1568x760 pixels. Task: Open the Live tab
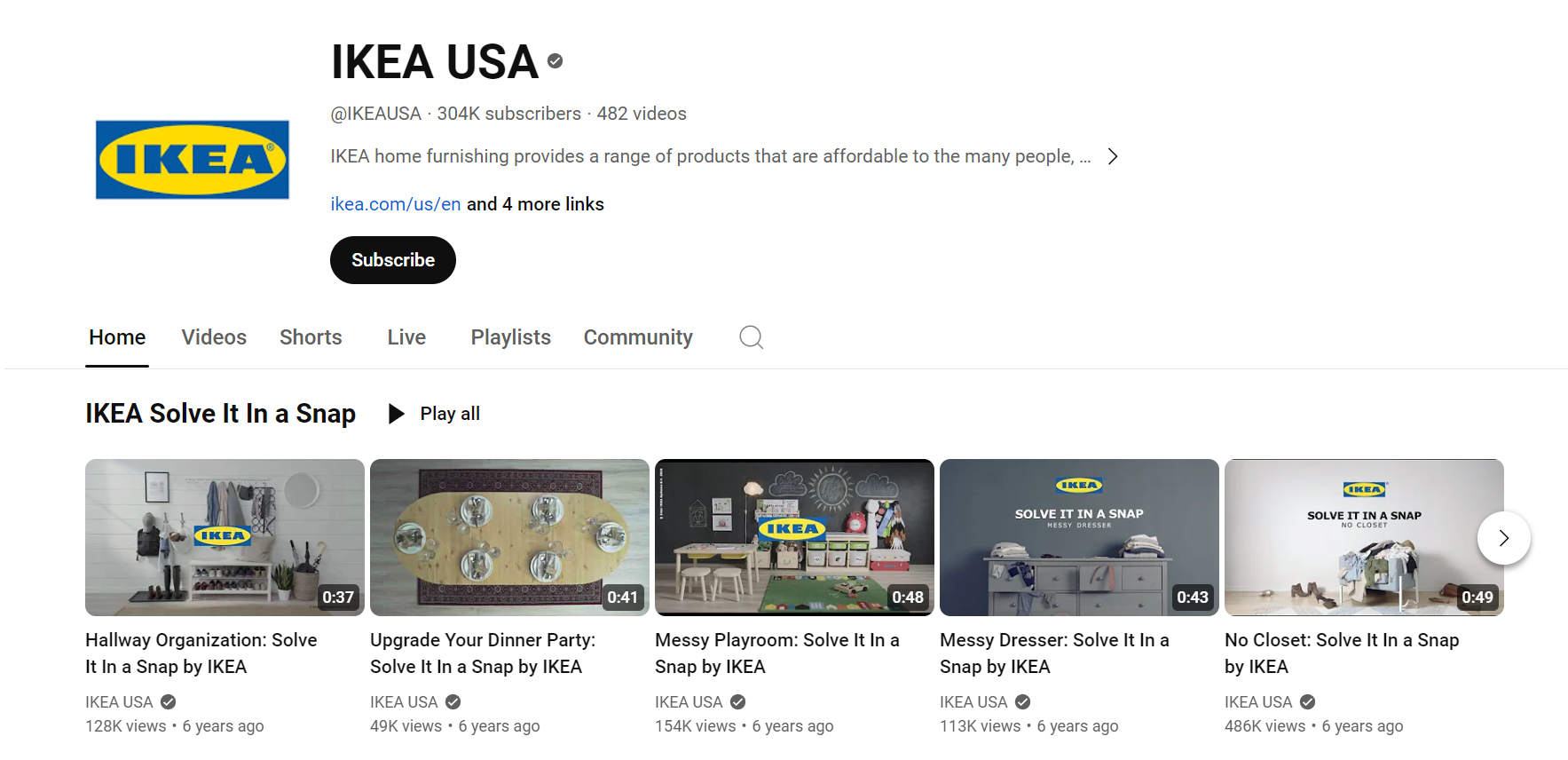pos(406,337)
